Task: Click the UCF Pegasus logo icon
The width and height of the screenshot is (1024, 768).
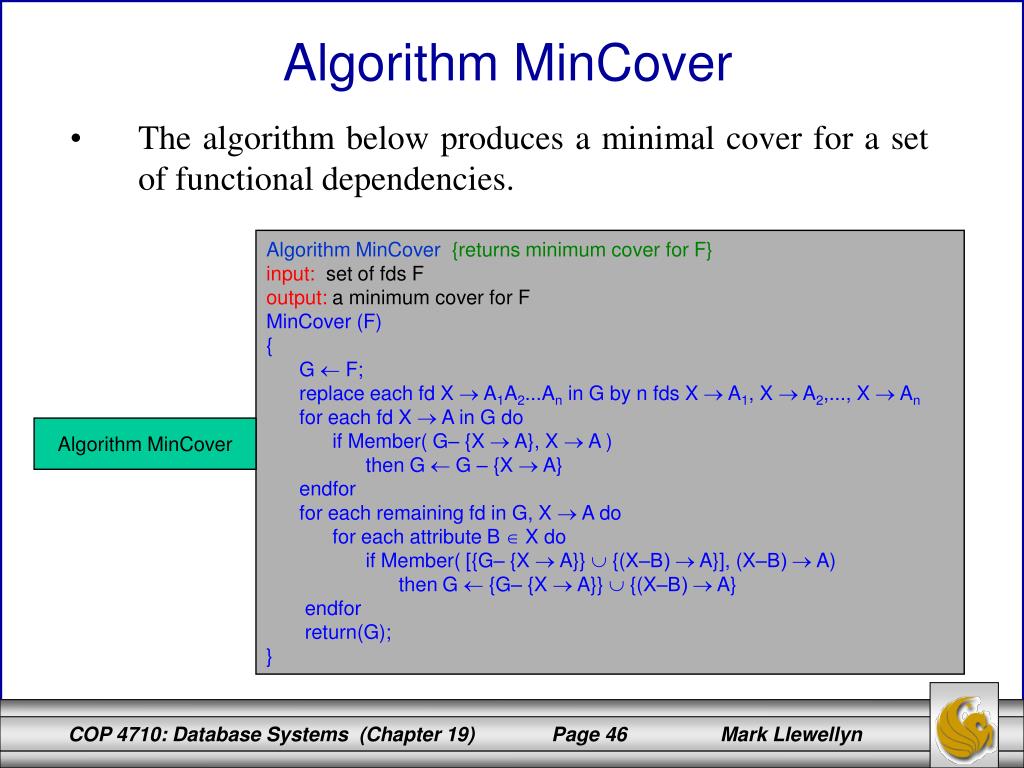Action: click(x=964, y=726)
